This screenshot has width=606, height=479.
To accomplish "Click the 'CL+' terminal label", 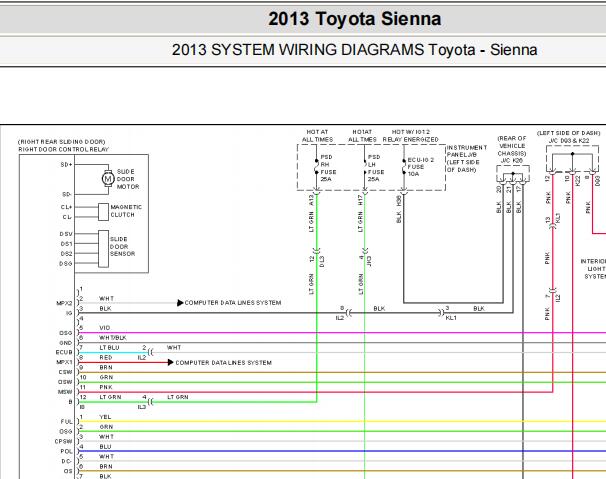I will 66,207.
